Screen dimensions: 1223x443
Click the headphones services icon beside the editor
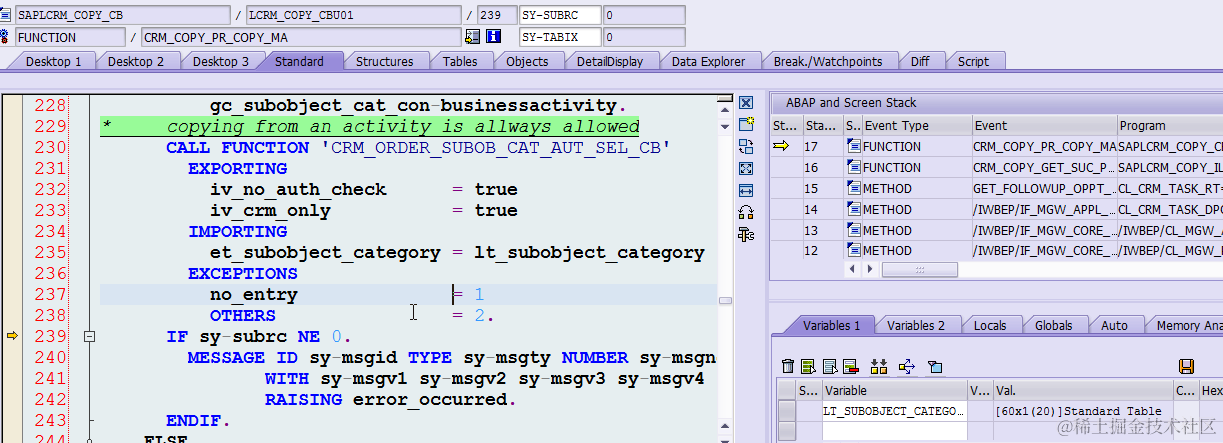click(x=746, y=212)
